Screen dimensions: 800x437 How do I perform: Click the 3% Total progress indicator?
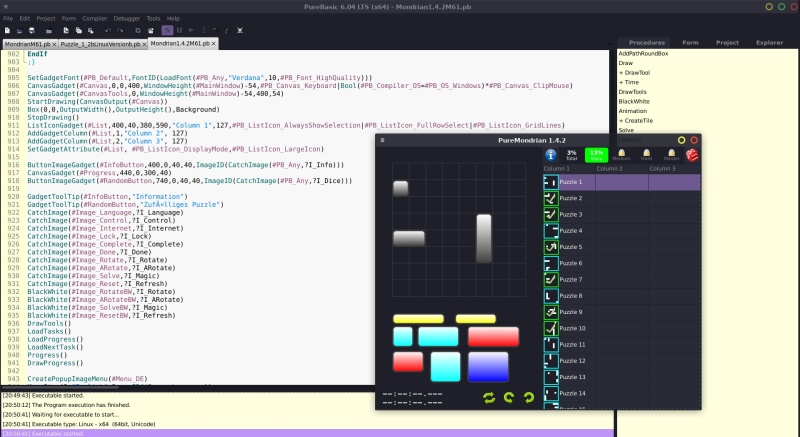(571, 155)
